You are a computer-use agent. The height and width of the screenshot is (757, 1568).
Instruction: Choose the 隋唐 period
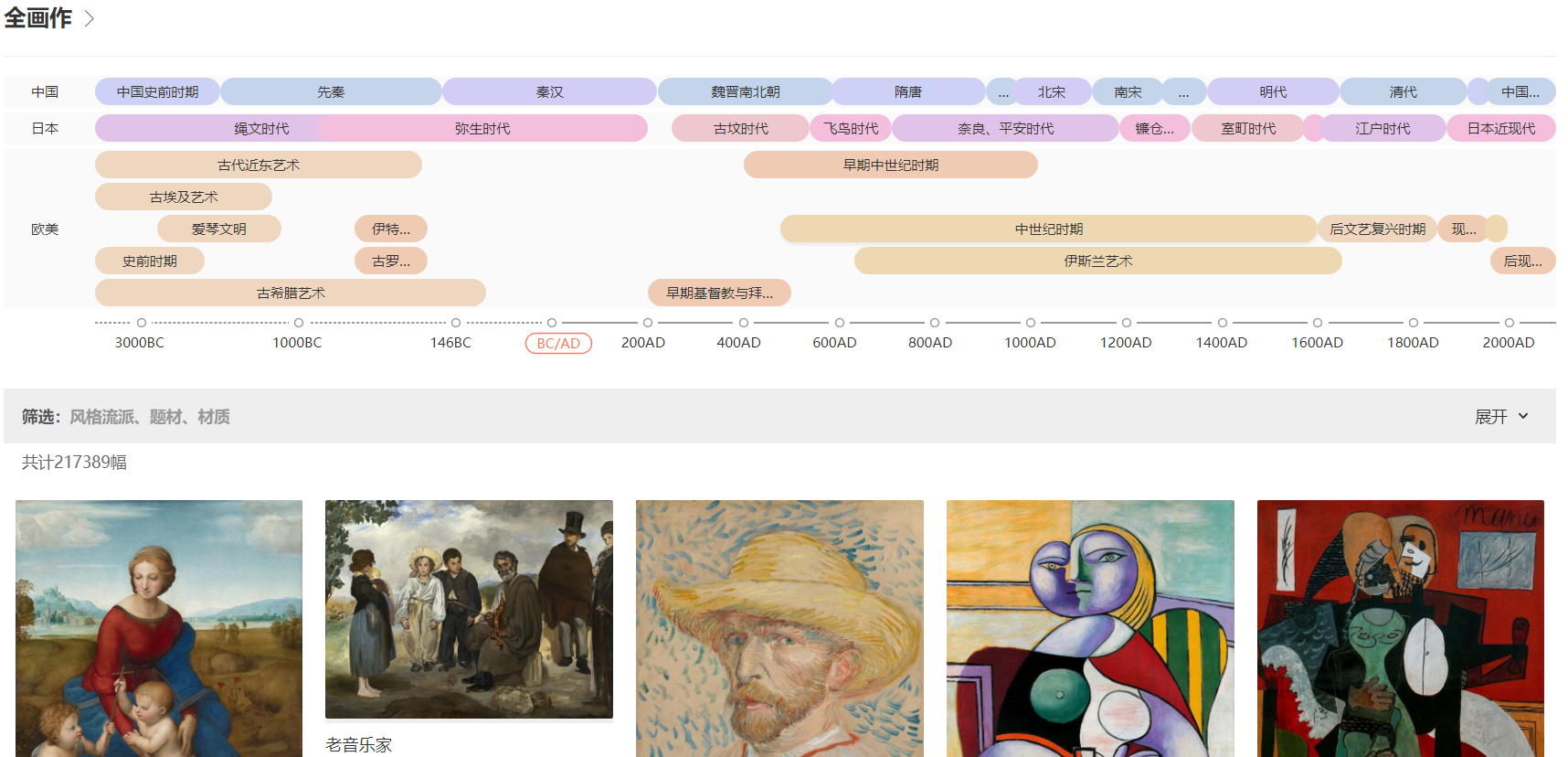[x=908, y=91]
